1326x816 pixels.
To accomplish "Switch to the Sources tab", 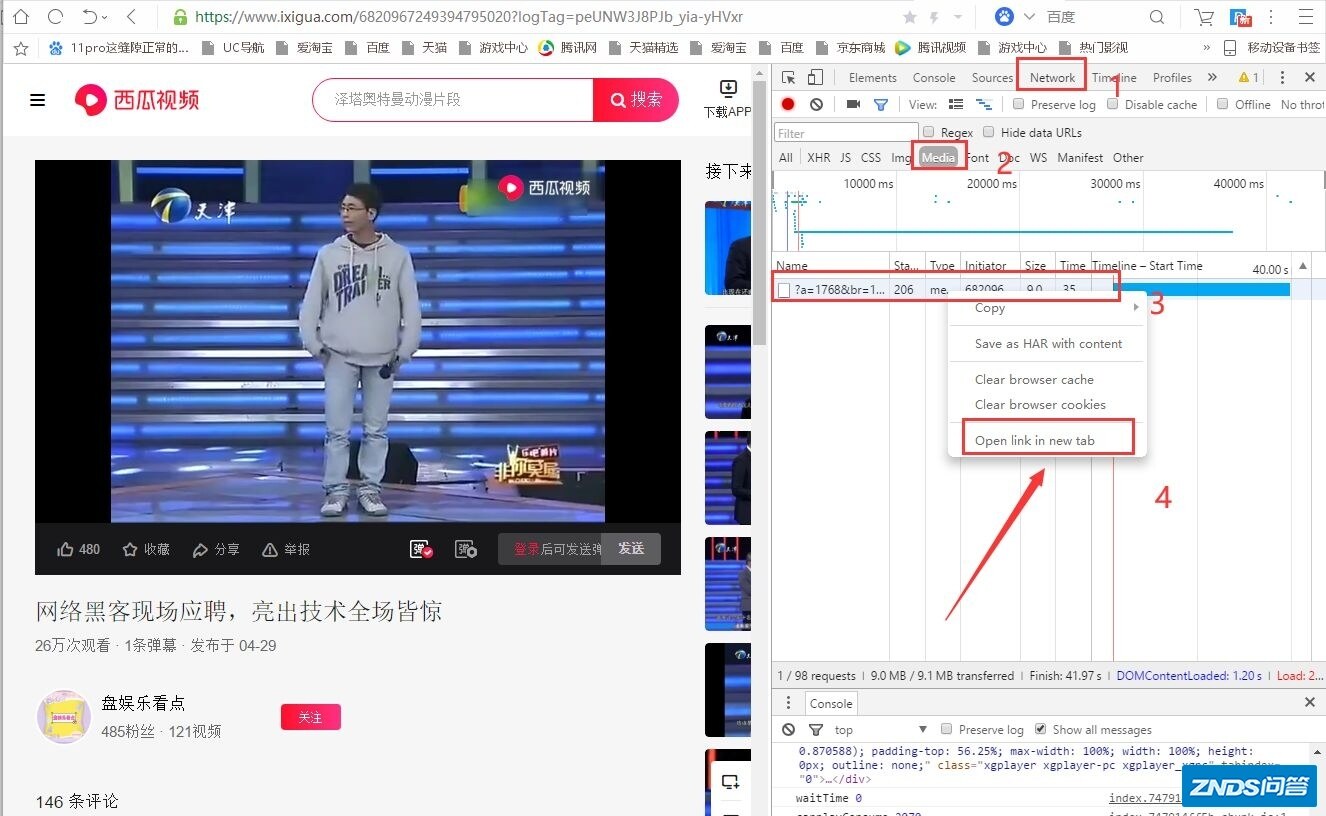I will click(992, 77).
